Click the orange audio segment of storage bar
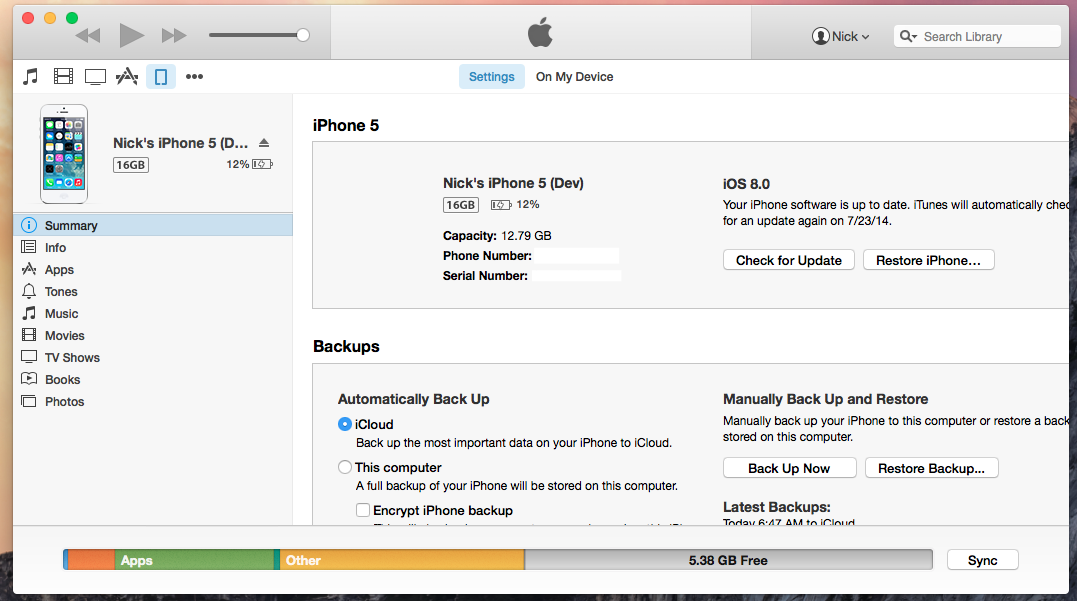This screenshot has height=601, width=1077. pos(91,560)
